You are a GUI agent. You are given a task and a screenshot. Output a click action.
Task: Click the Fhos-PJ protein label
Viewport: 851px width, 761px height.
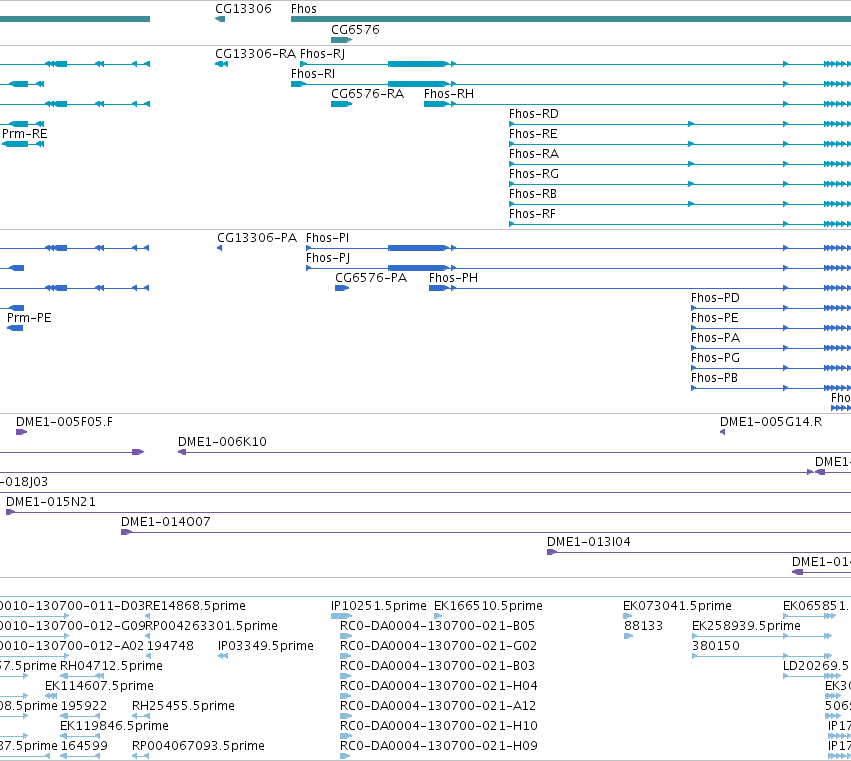(328, 258)
